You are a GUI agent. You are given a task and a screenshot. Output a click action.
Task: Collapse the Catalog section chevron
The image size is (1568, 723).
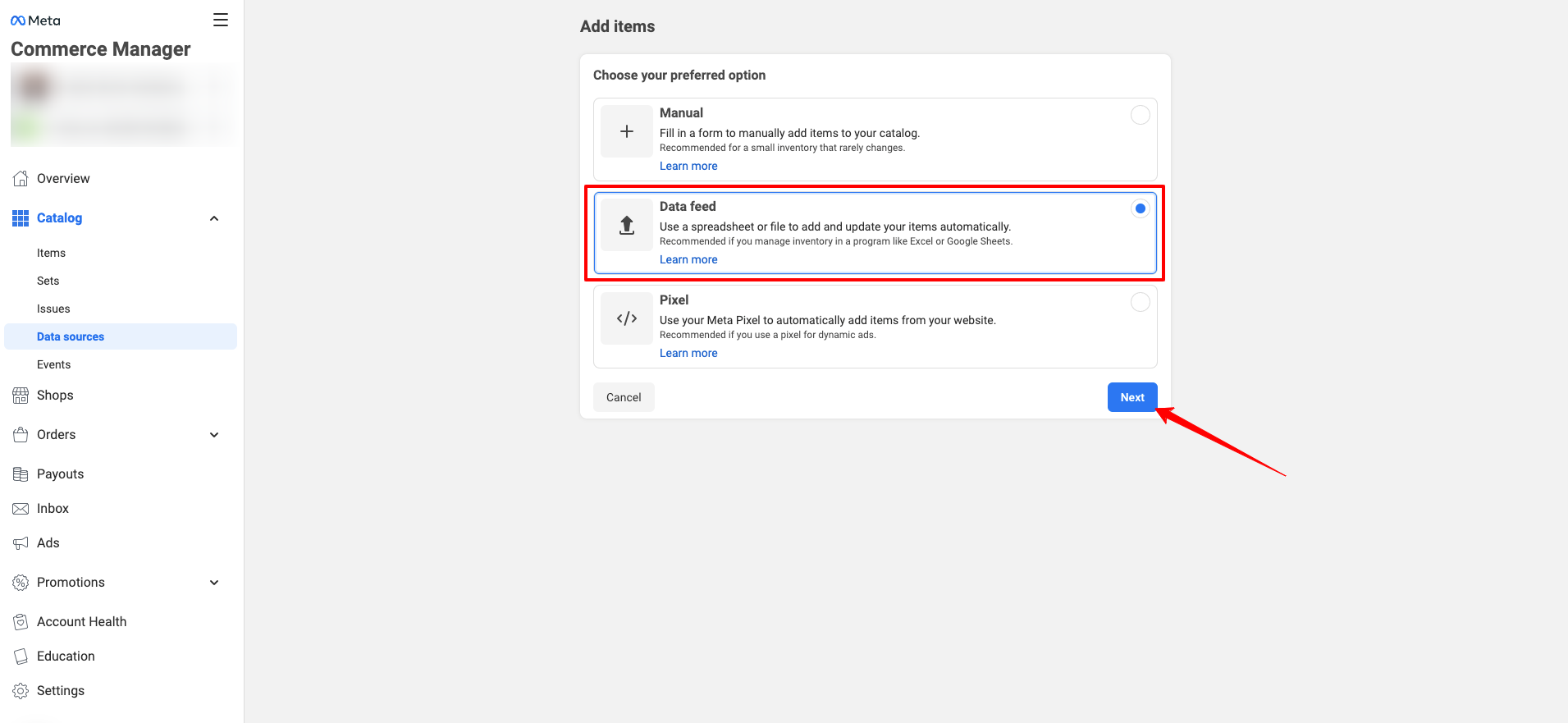[x=214, y=218]
